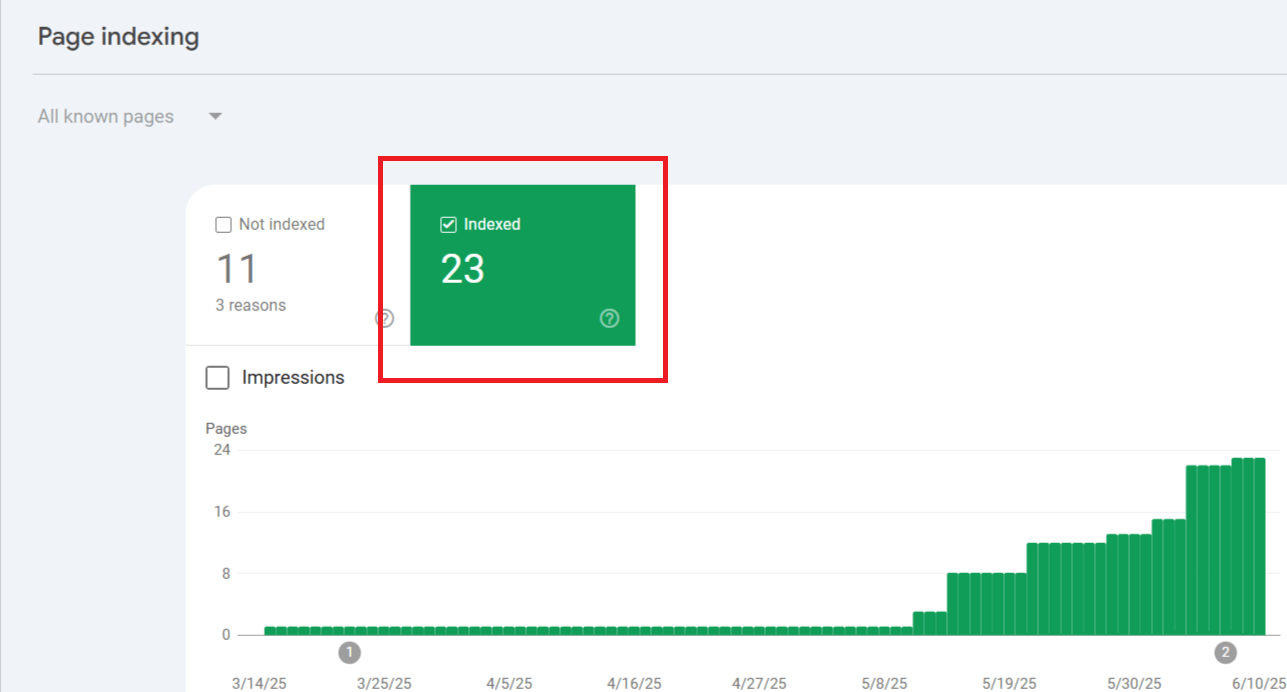1287x692 pixels.
Task: Enable the Not indexed checkbox
Action: 222,224
